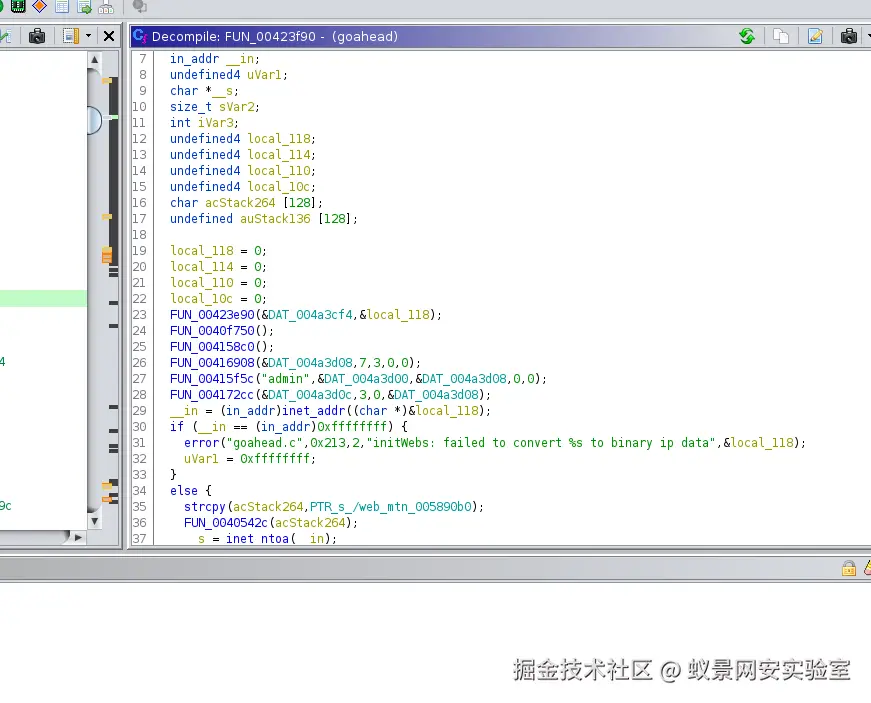Click the Decompile title text FUN_00423f90
The image size is (871, 703).
click(270, 37)
